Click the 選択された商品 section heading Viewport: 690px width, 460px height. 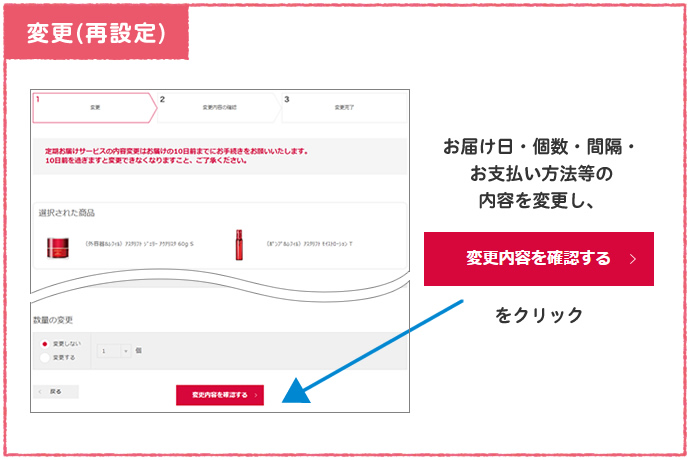point(66,212)
